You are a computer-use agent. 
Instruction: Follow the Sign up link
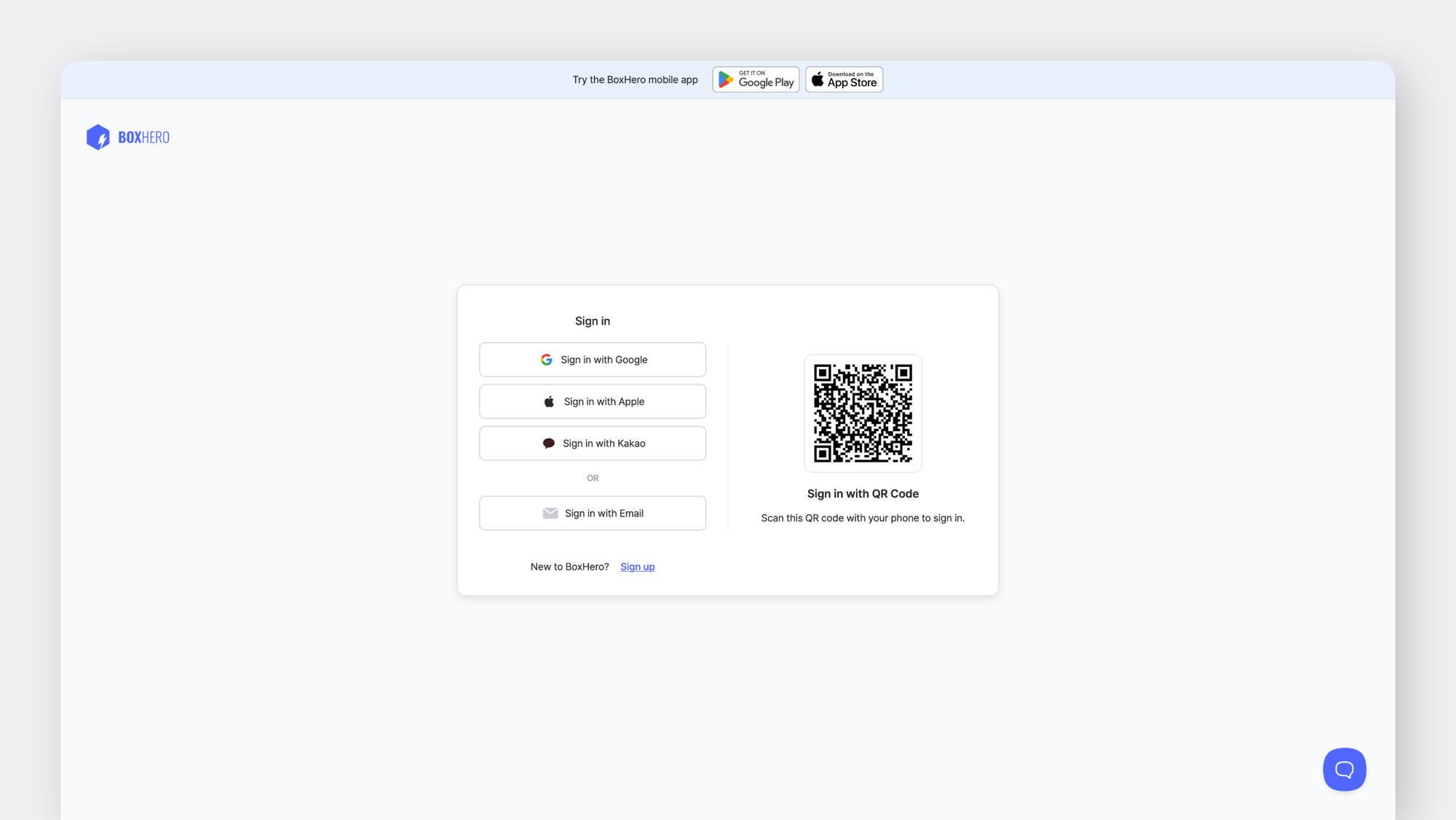(x=638, y=567)
